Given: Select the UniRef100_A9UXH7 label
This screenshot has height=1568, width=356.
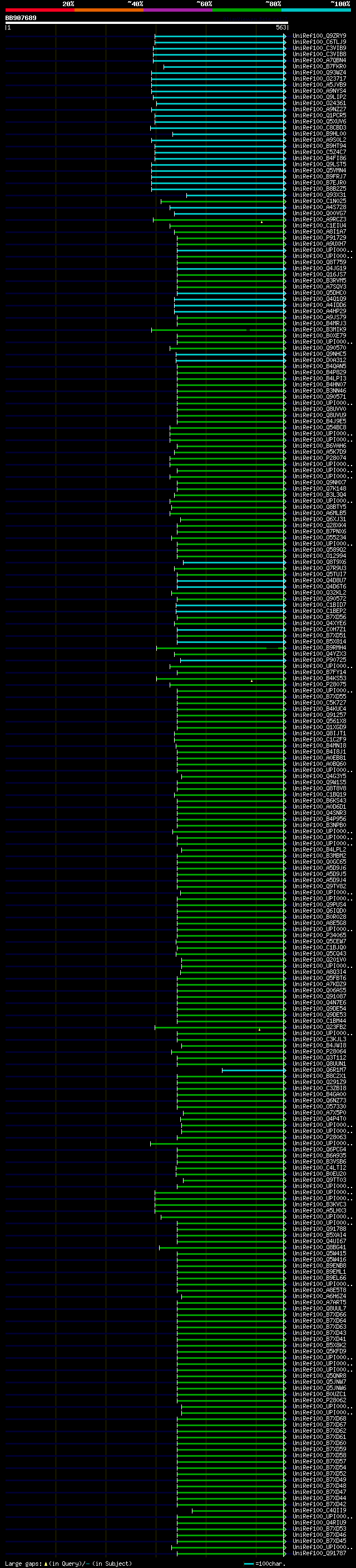Looking at the screenshot, I should point(319,244).
